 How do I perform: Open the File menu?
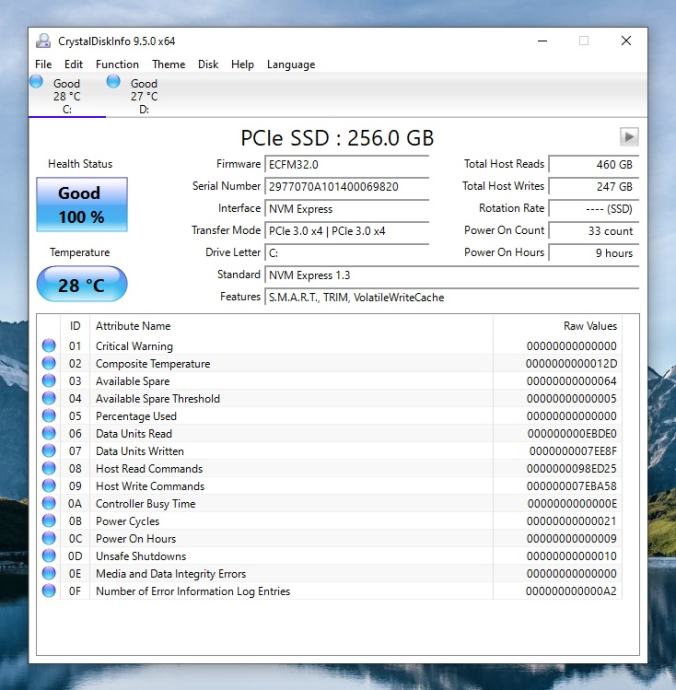pos(43,65)
